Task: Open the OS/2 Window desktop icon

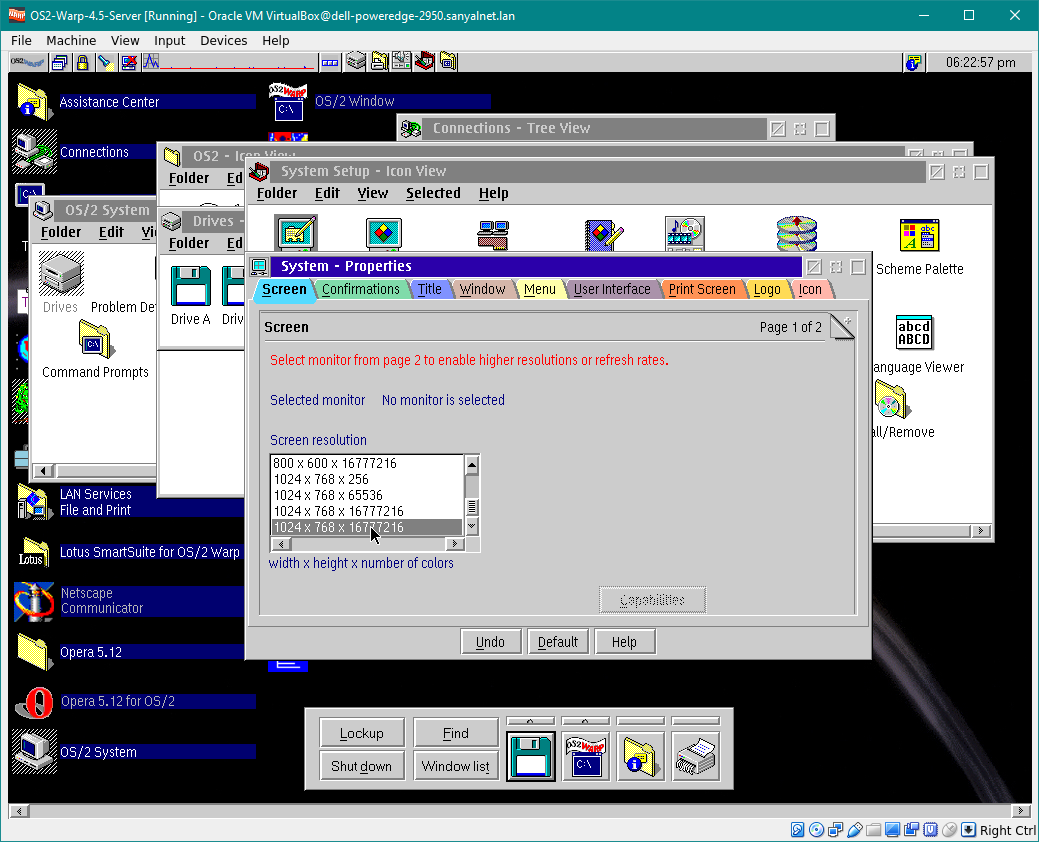Action: (x=288, y=101)
